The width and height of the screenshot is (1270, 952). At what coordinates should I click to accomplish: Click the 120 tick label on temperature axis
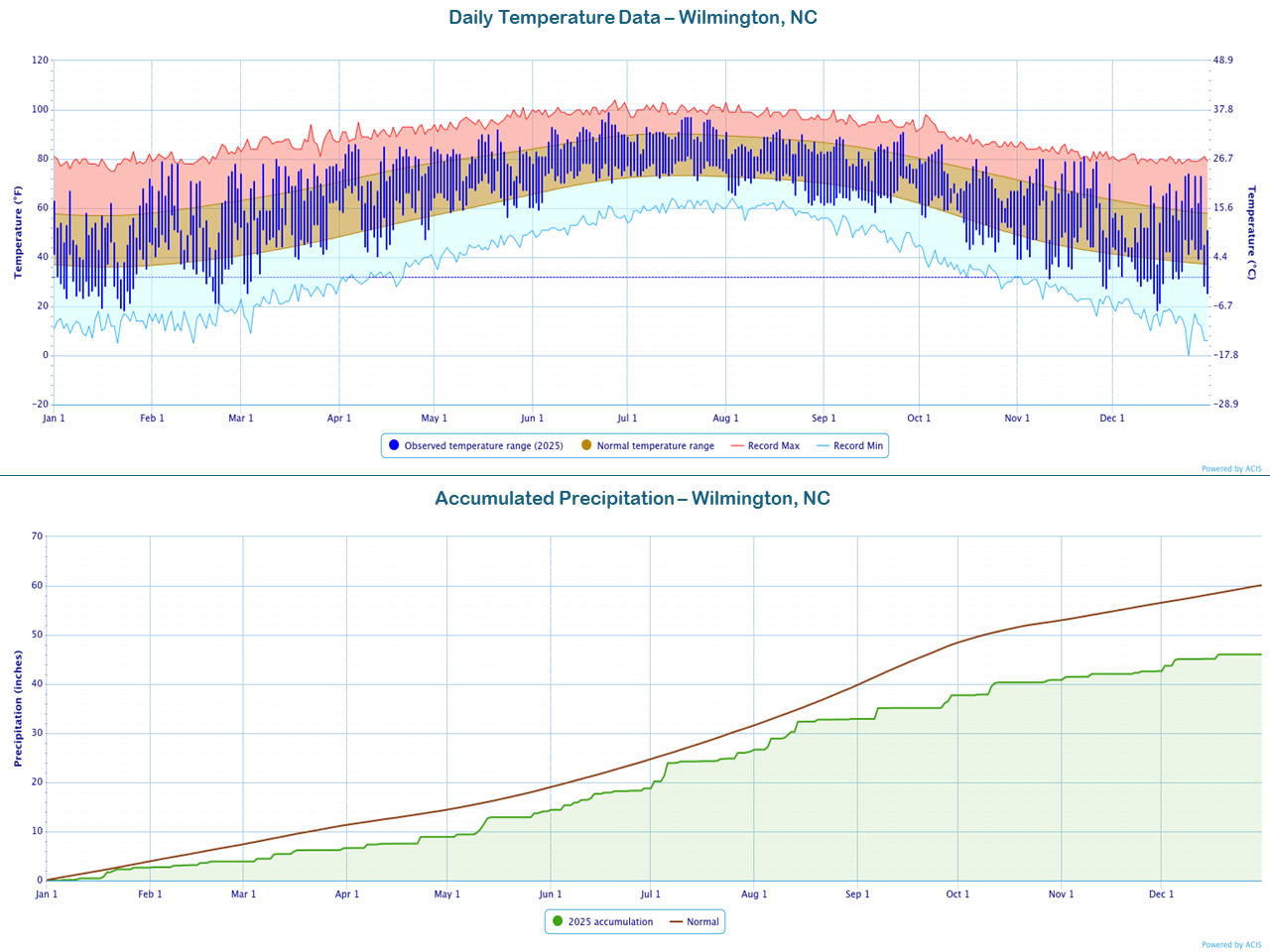click(40, 60)
